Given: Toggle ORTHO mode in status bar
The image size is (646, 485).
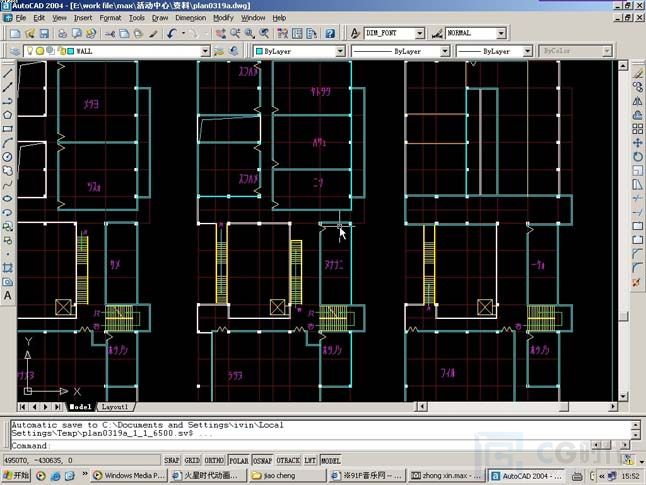Looking at the screenshot, I should point(214,460).
